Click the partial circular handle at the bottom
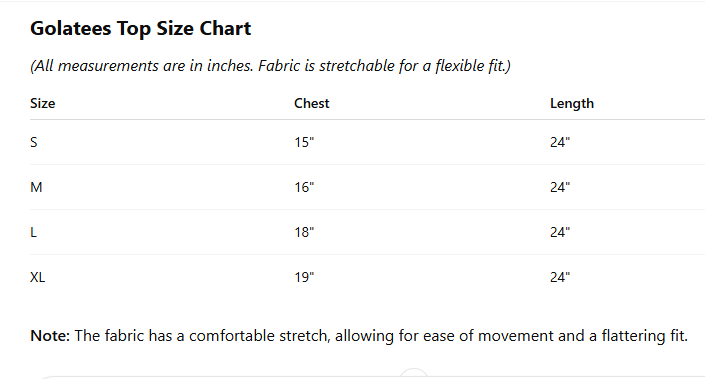Image resolution: width=705 pixels, height=379 pixels. click(x=413, y=374)
